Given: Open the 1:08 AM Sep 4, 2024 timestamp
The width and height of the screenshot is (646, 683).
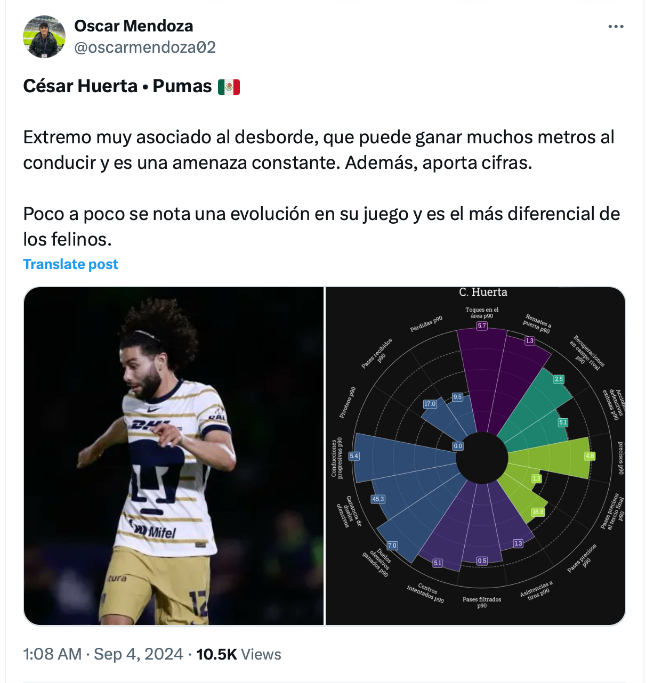Looking at the screenshot, I should [103, 654].
